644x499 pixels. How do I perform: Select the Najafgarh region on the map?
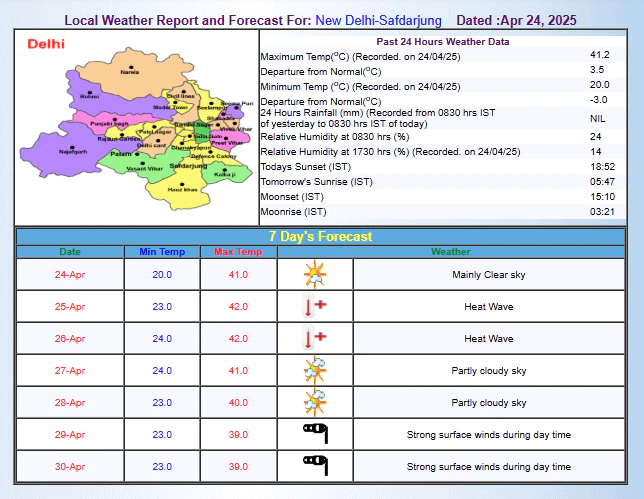coord(68,153)
